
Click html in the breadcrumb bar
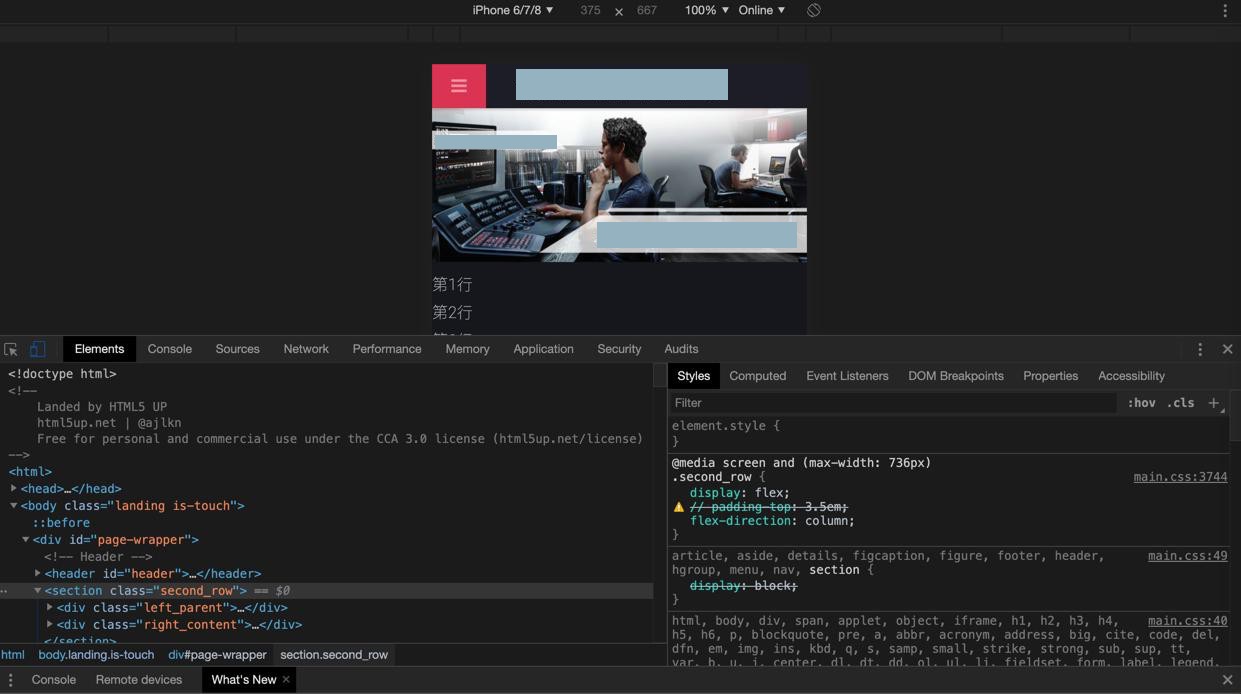pyautogui.click(x=13, y=655)
